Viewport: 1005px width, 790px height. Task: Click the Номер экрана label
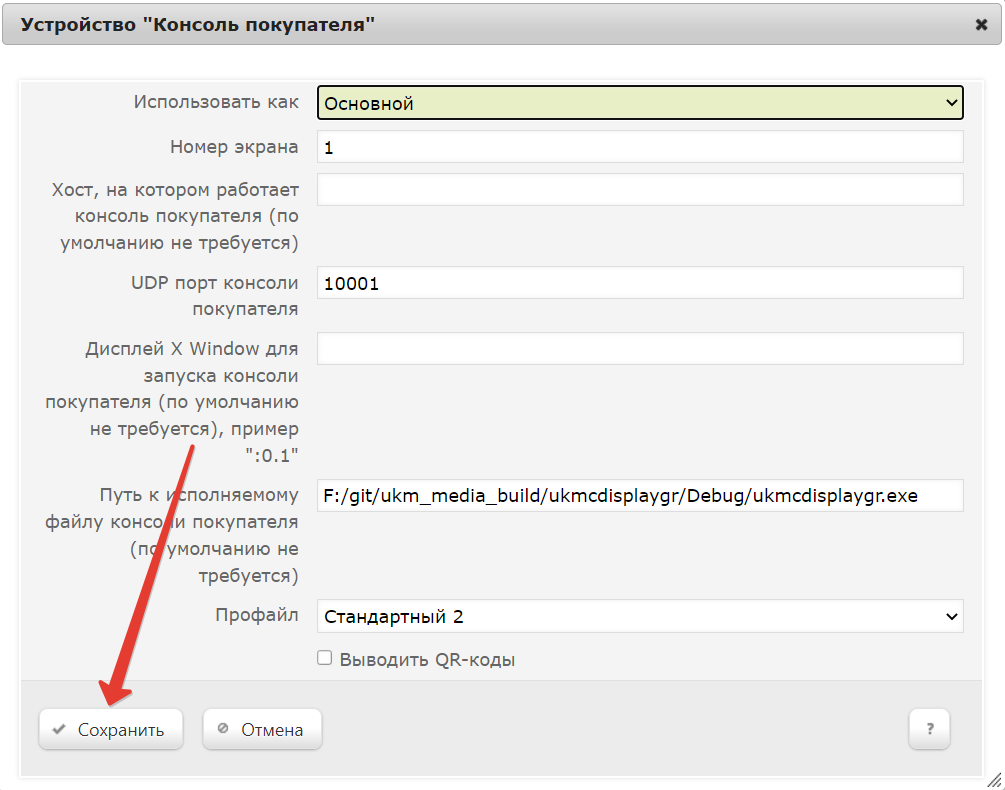point(234,147)
